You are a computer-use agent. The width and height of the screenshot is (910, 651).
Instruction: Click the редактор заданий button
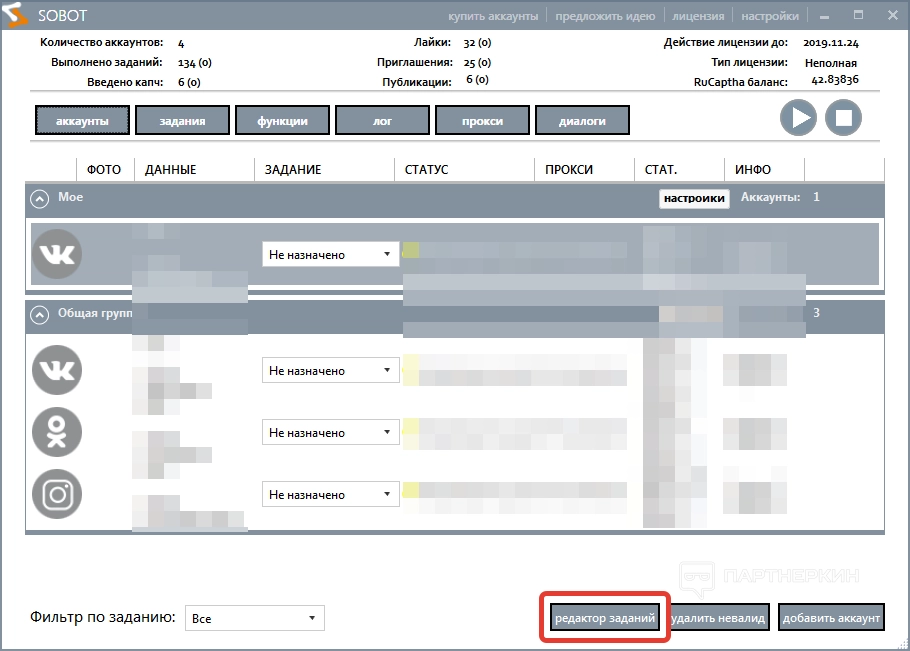pyautogui.click(x=604, y=619)
